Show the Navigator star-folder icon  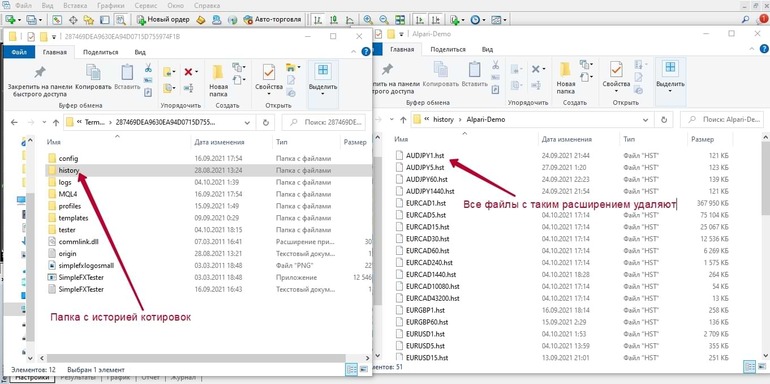coord(88,20)
